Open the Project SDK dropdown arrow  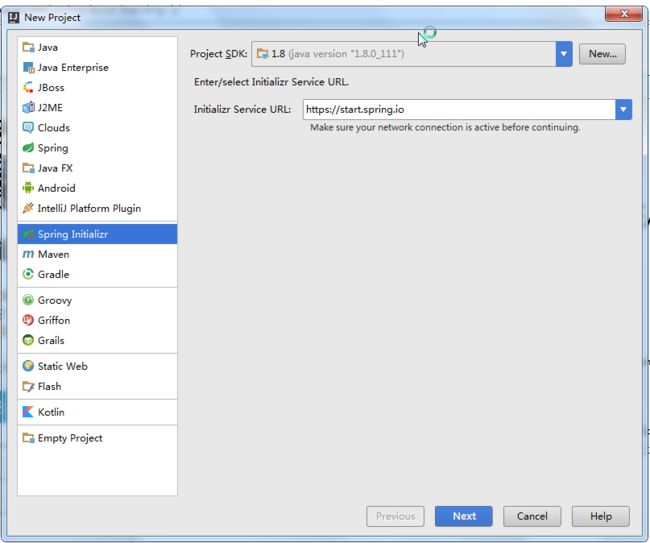tap(564, 54)
